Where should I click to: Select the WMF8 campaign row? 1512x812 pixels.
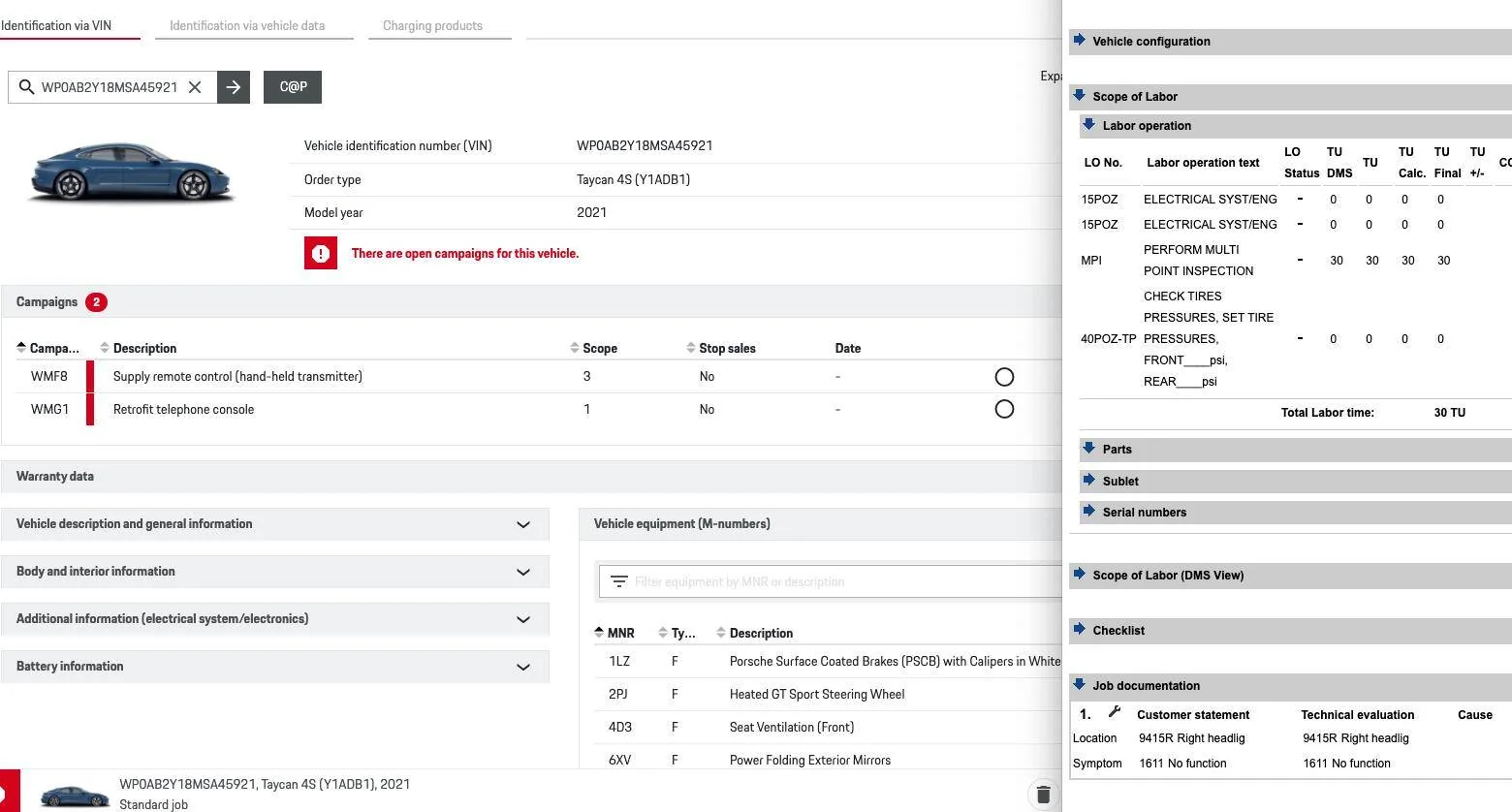click(x=531, y=377)
